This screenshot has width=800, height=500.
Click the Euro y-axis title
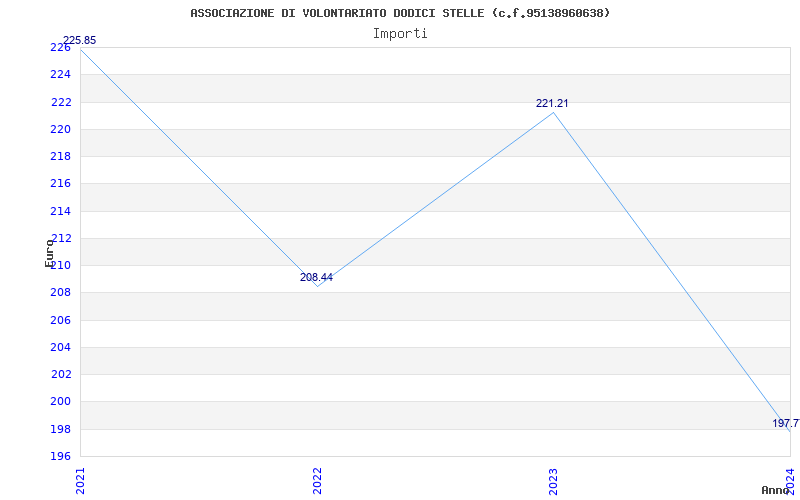pos(49,253)
